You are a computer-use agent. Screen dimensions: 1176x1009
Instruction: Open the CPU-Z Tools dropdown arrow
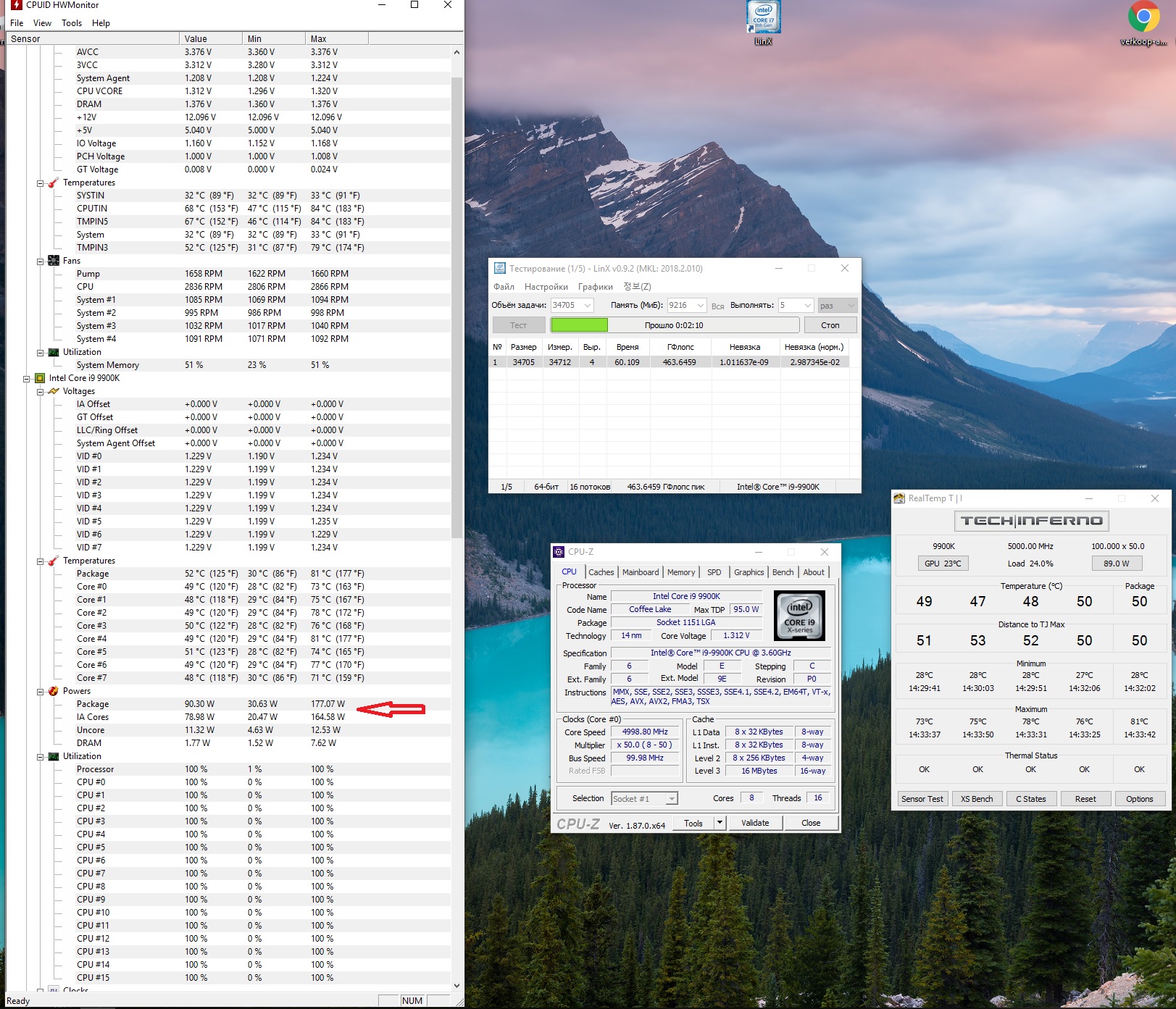tap(720, 823)
